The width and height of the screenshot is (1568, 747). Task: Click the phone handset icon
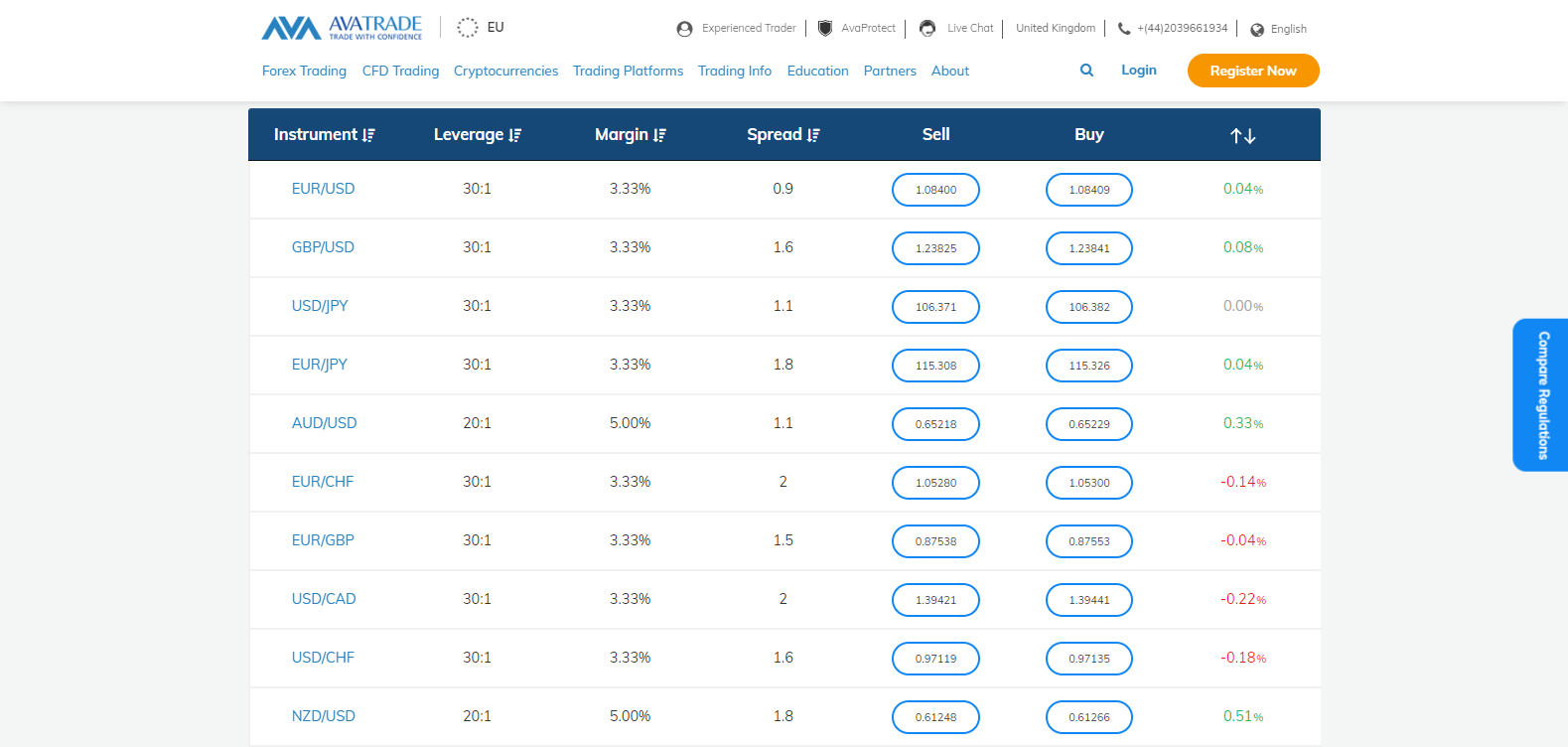click(1124, 29)
